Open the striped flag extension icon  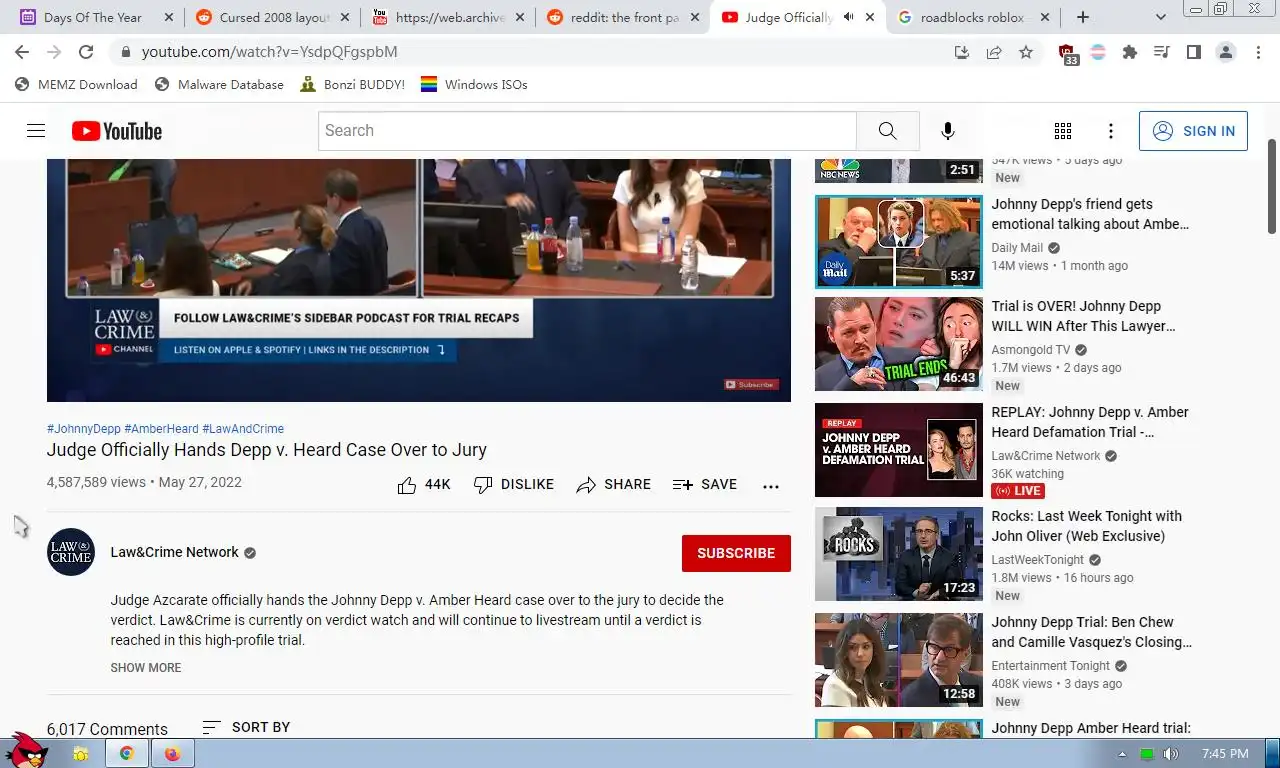coord(1098,52)
